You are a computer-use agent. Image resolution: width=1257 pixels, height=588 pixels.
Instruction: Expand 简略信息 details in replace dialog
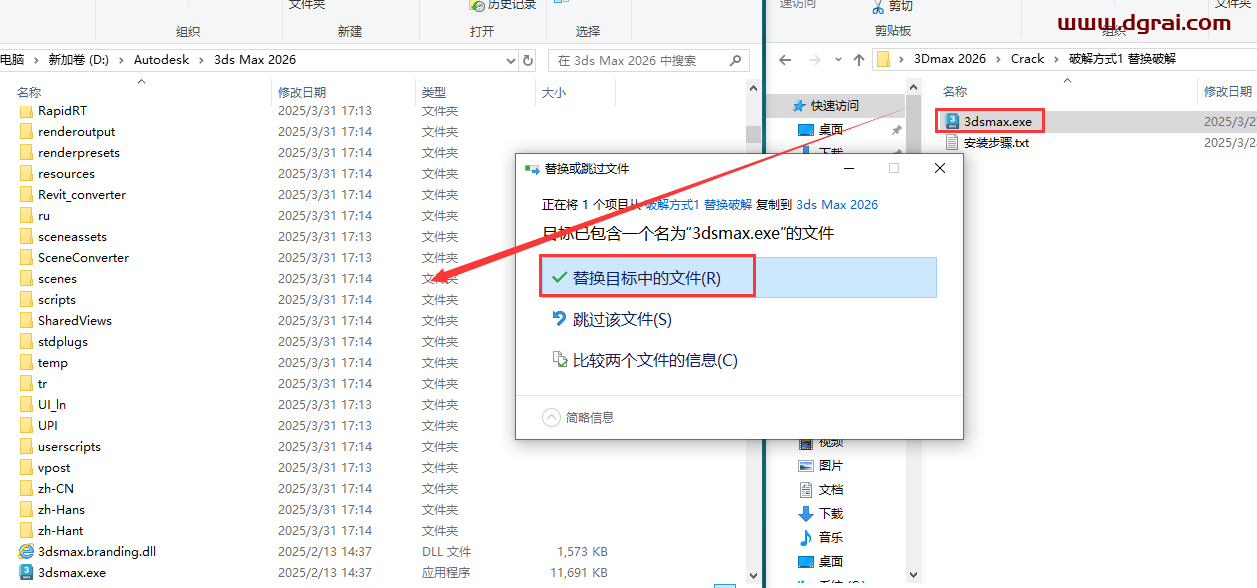(x=578, y=418)
